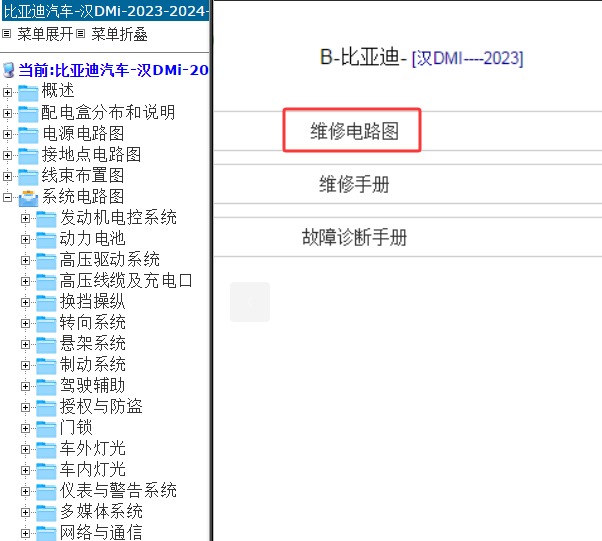This screenshot has width=602, height=541.
Task: Open the 维修手册 option
Action: (354, 184)
